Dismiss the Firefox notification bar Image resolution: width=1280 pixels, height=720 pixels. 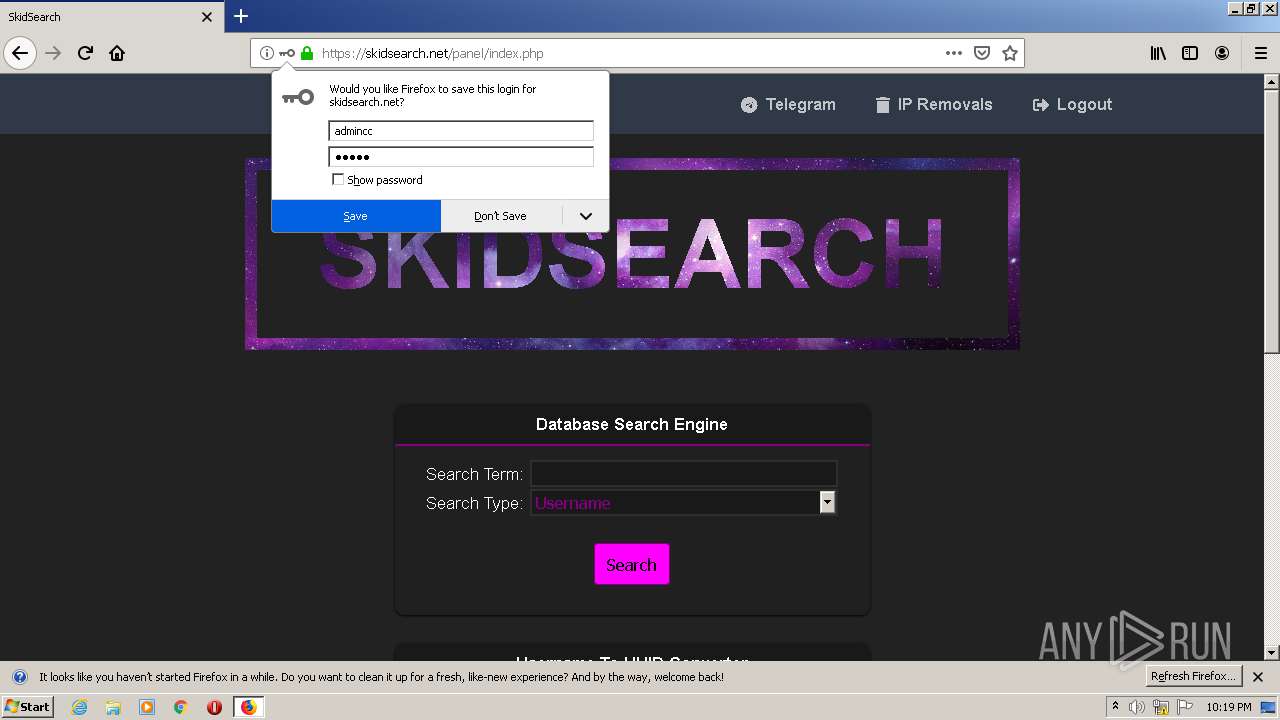[1258, 677]
